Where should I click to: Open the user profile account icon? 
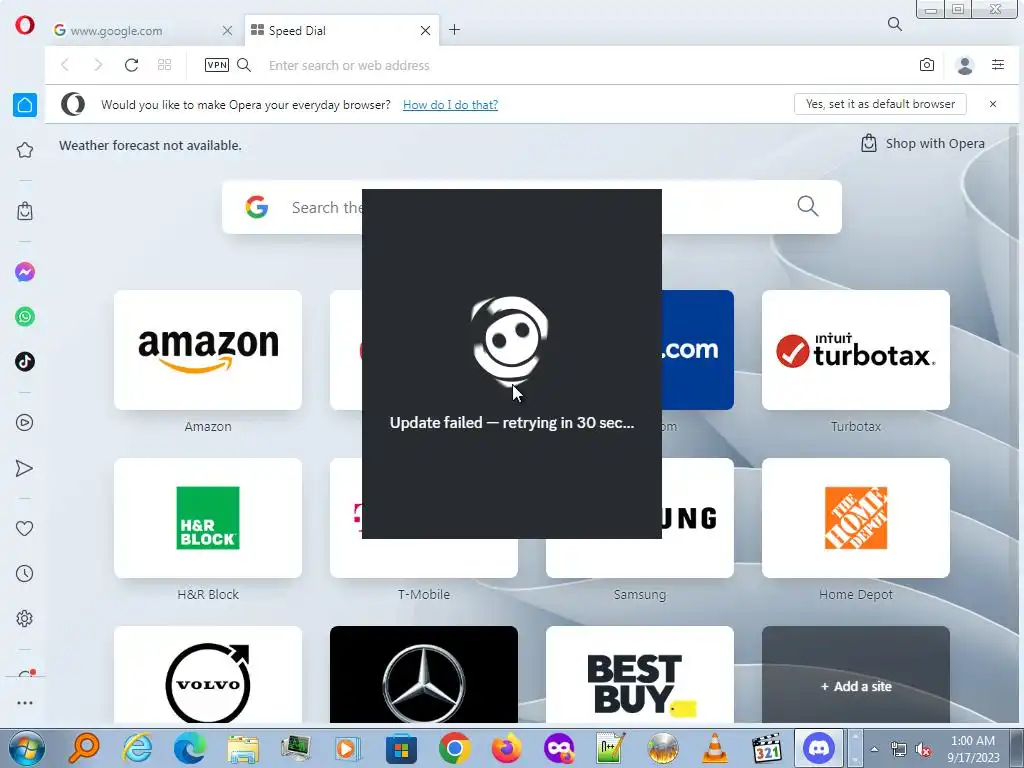pyautogui.click(x=965, y=65)
